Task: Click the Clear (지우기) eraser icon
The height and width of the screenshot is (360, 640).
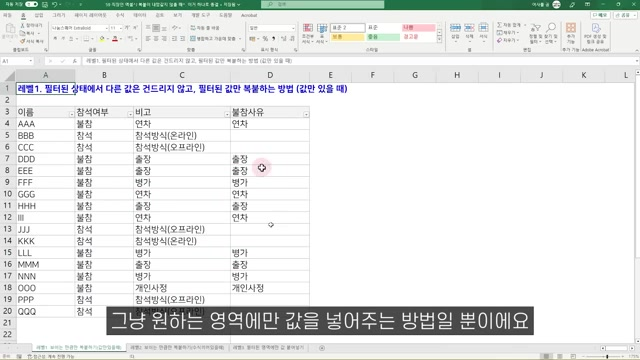Action: click(x=499, y=40)
